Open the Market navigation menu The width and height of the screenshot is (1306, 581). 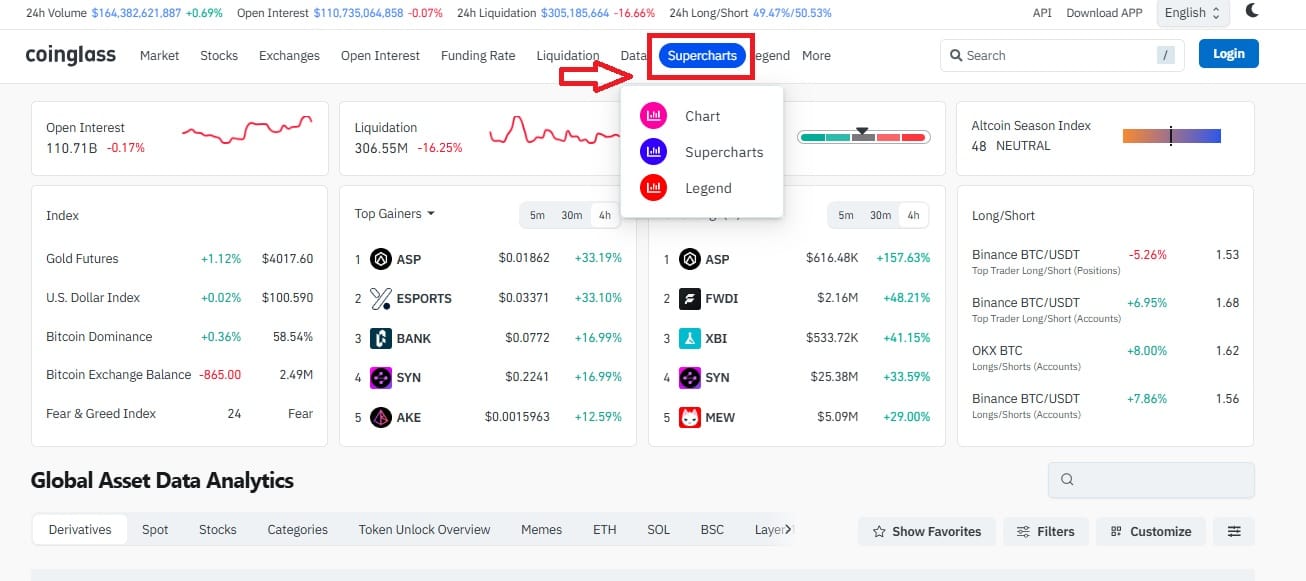[160, 56]
